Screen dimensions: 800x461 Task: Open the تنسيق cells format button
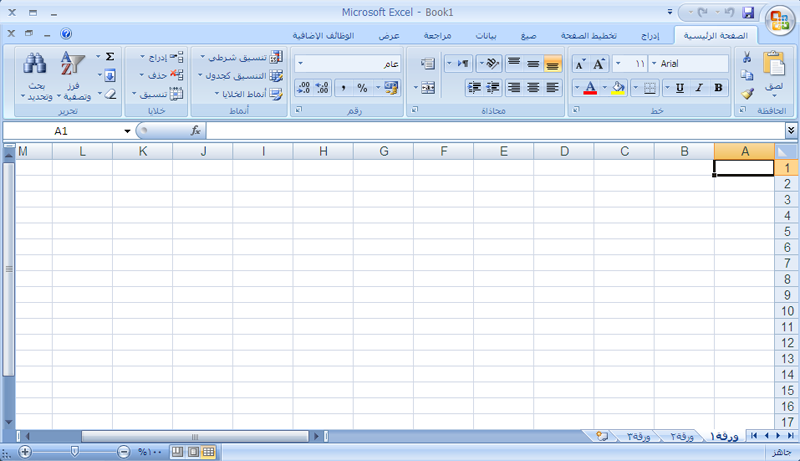(x=158, y=94)
